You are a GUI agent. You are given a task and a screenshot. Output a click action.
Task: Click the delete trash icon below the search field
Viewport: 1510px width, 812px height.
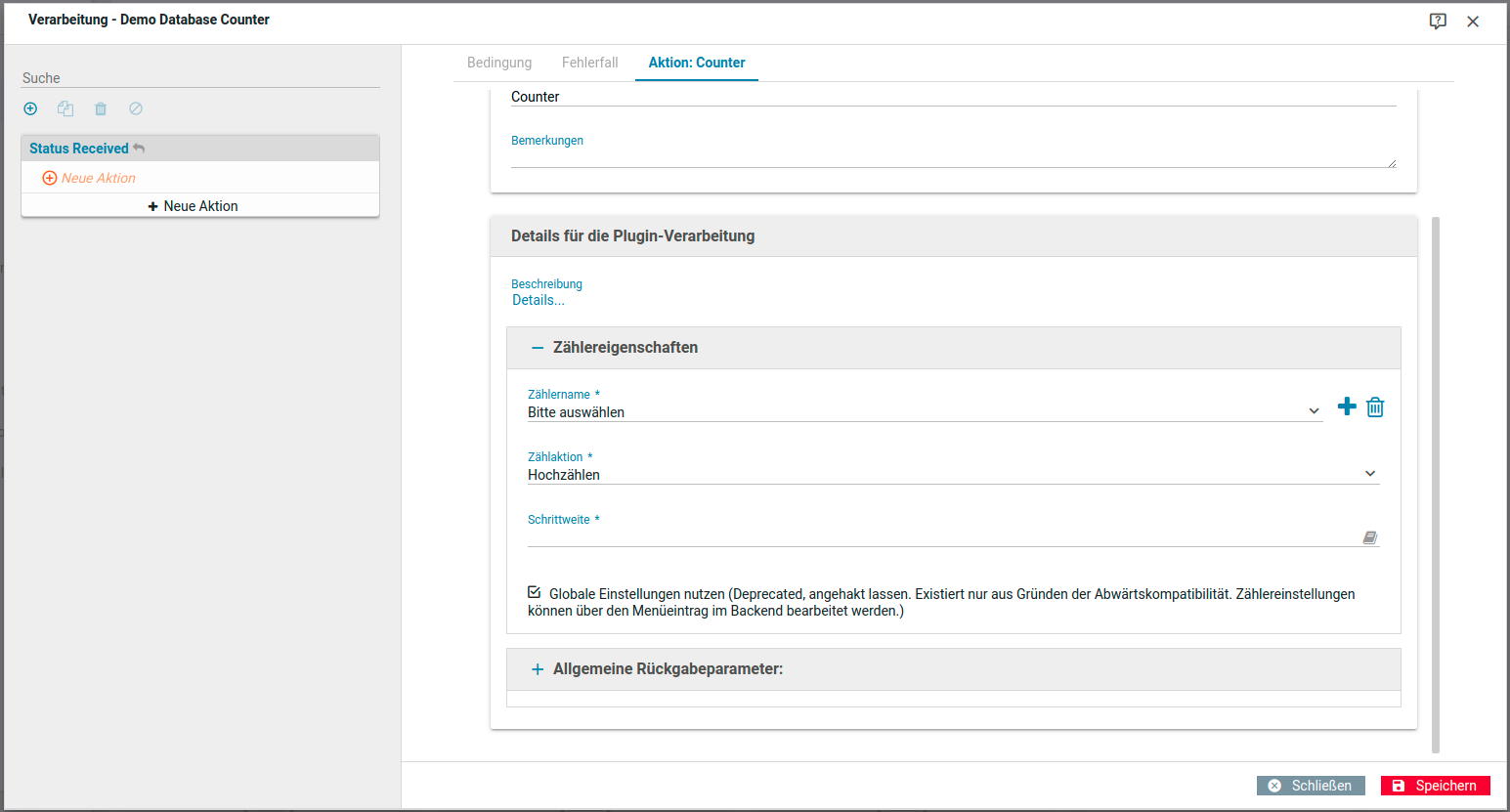101,108
